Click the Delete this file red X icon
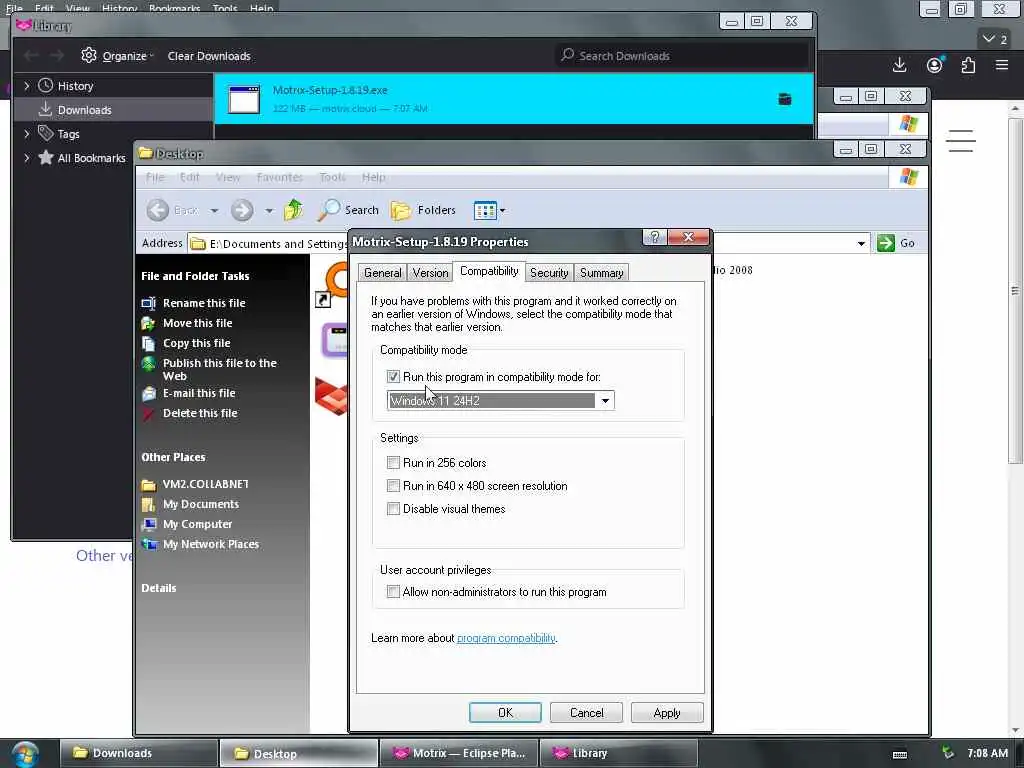Image resolution: width=1024 pixels, height=768 pixels. (x=148, y=413)
